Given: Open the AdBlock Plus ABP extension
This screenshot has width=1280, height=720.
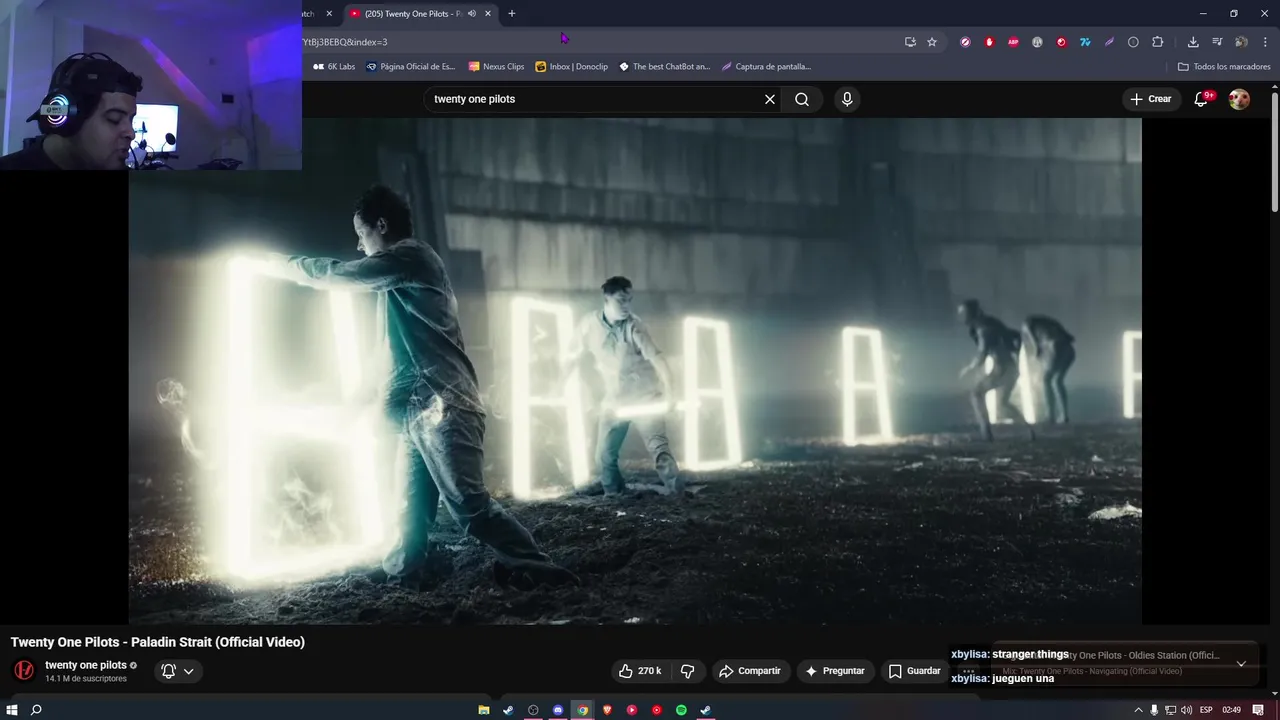Looking at the screenshot, I should pos(1013,42).
